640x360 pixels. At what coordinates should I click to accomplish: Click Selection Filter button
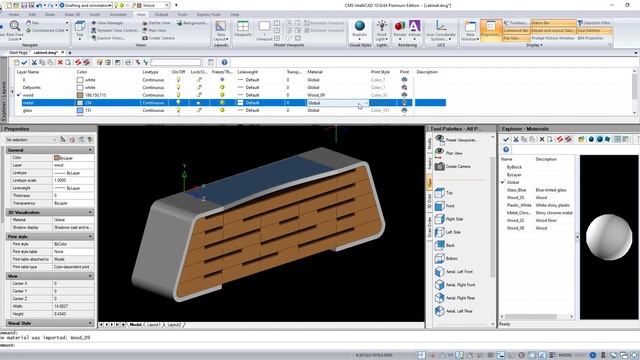click(x=594, y=23)
